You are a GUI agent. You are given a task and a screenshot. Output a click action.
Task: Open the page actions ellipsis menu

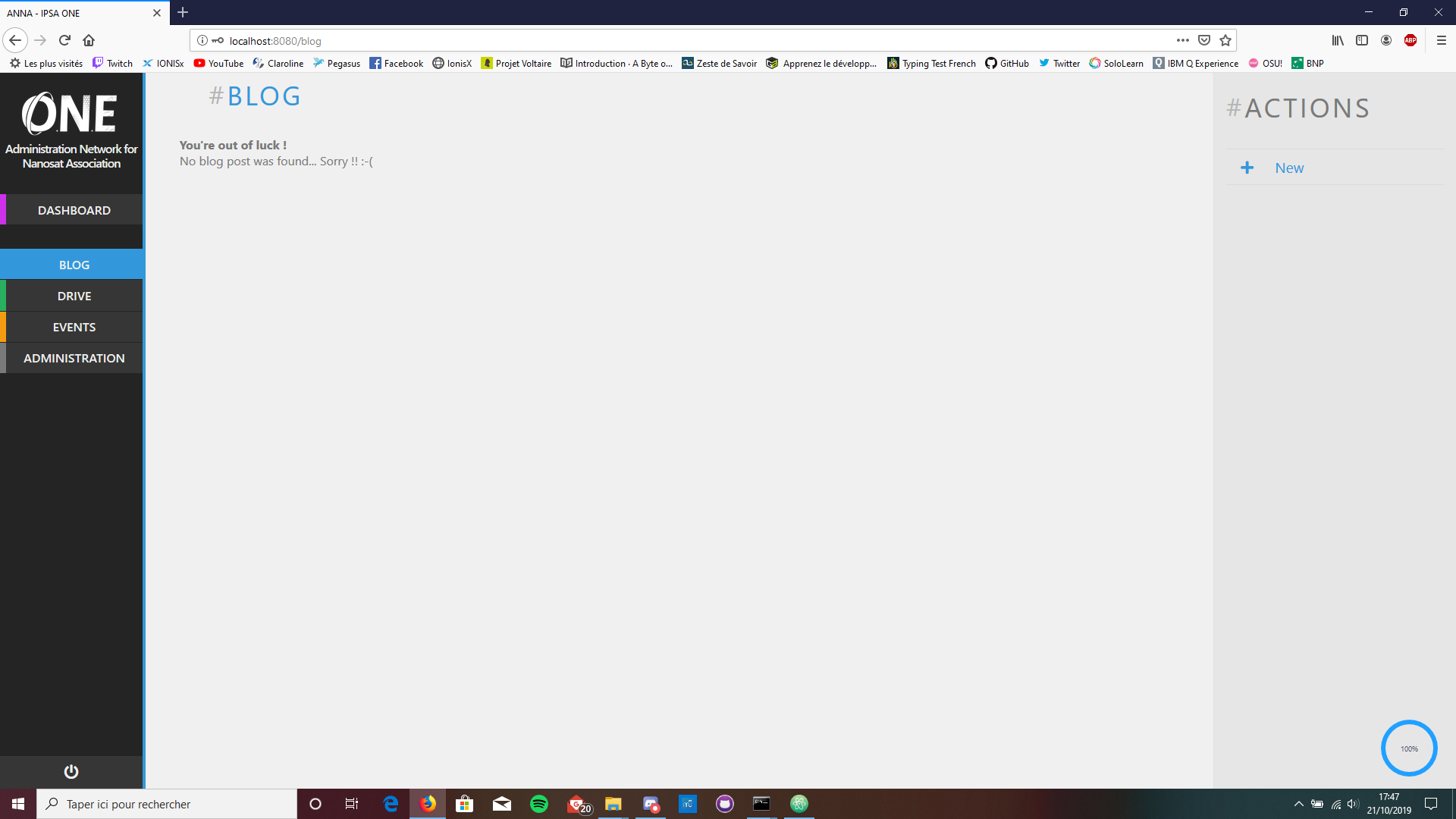click(x=1183, y=40)
